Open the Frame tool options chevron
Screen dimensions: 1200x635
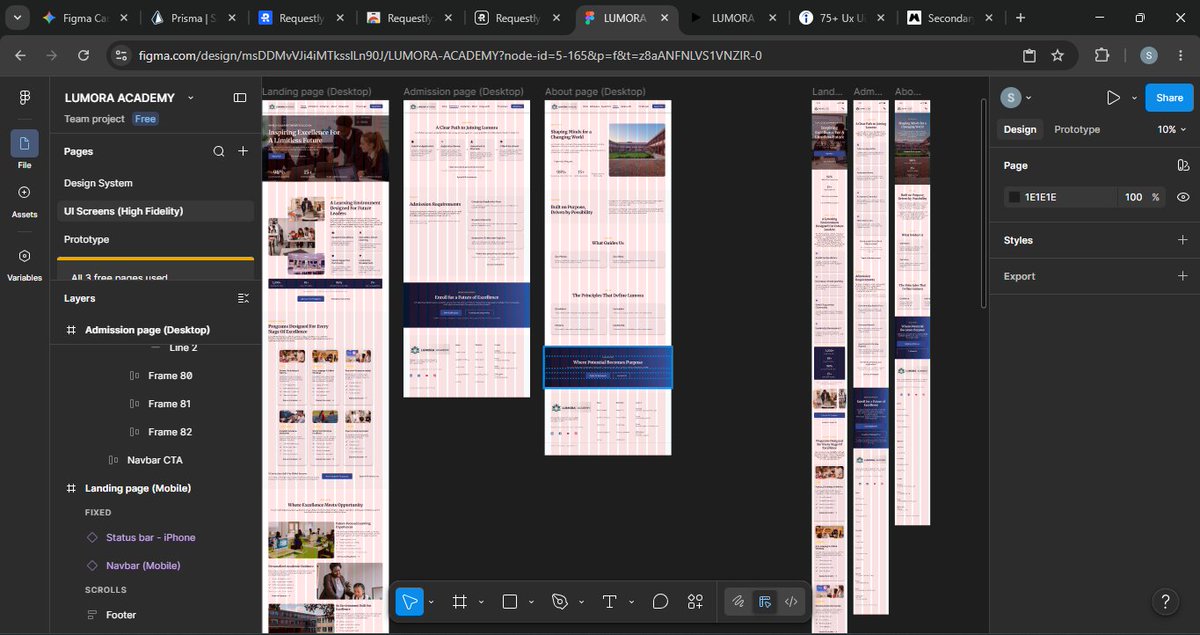pyautogui.click(x=481, y=602)
